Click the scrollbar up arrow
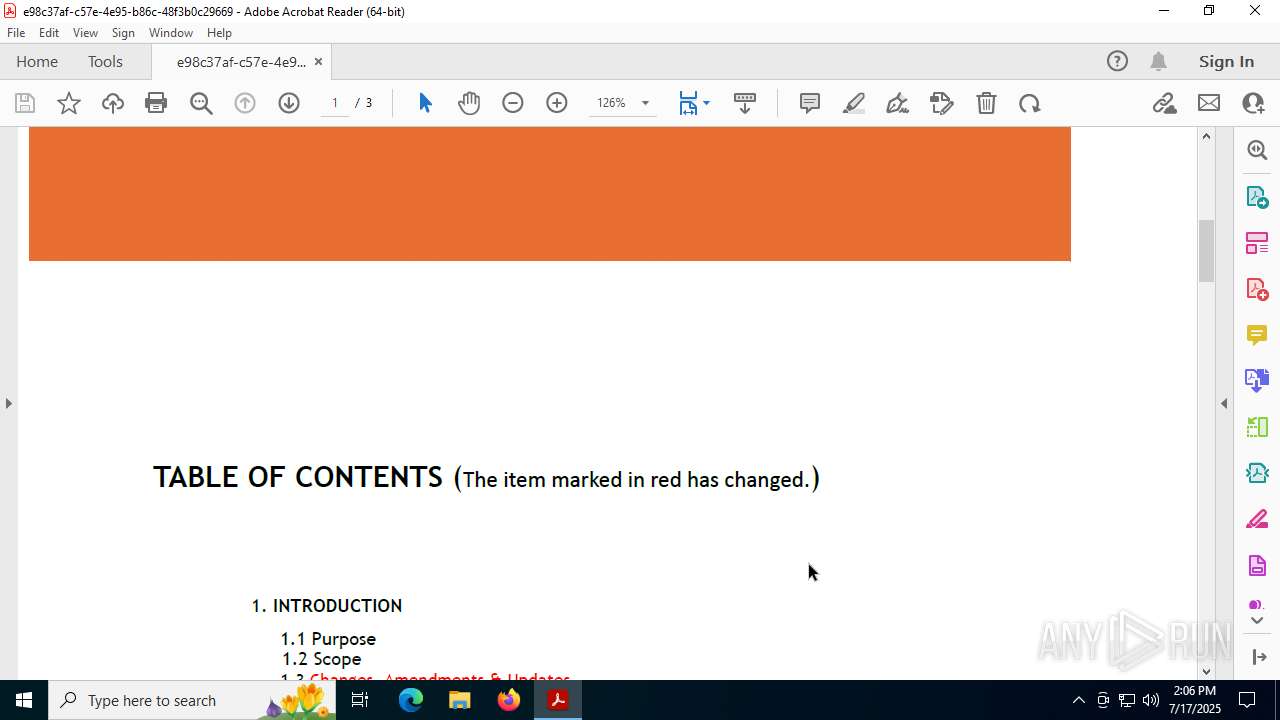 1206,136
